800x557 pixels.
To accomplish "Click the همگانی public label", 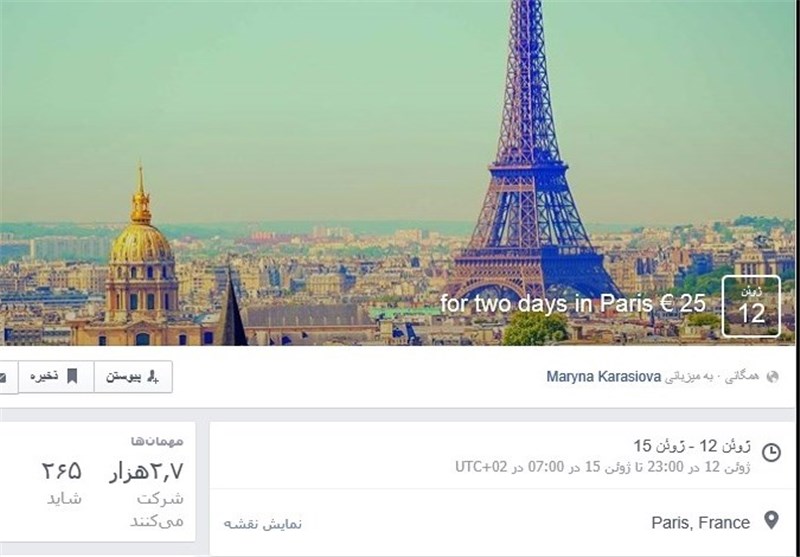I will [x=743, y=377].
